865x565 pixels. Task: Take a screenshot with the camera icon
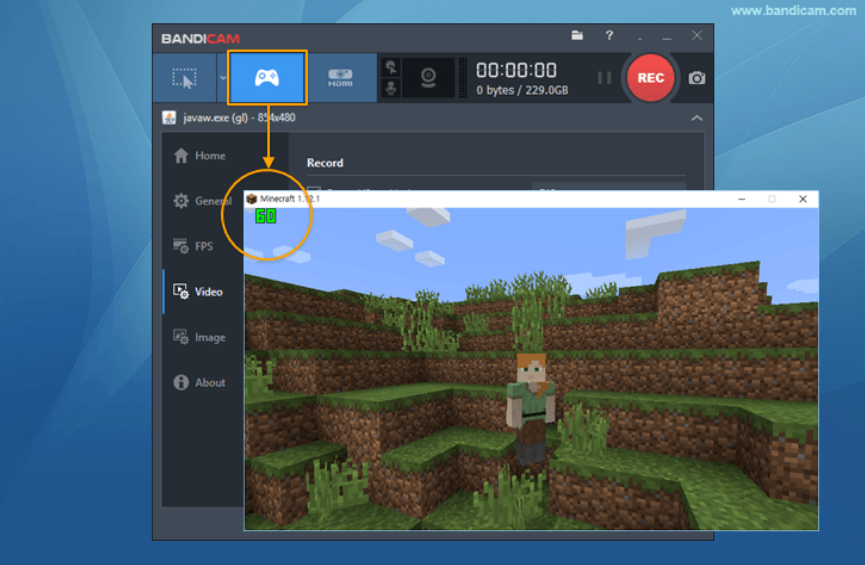[x=697, y=78]
